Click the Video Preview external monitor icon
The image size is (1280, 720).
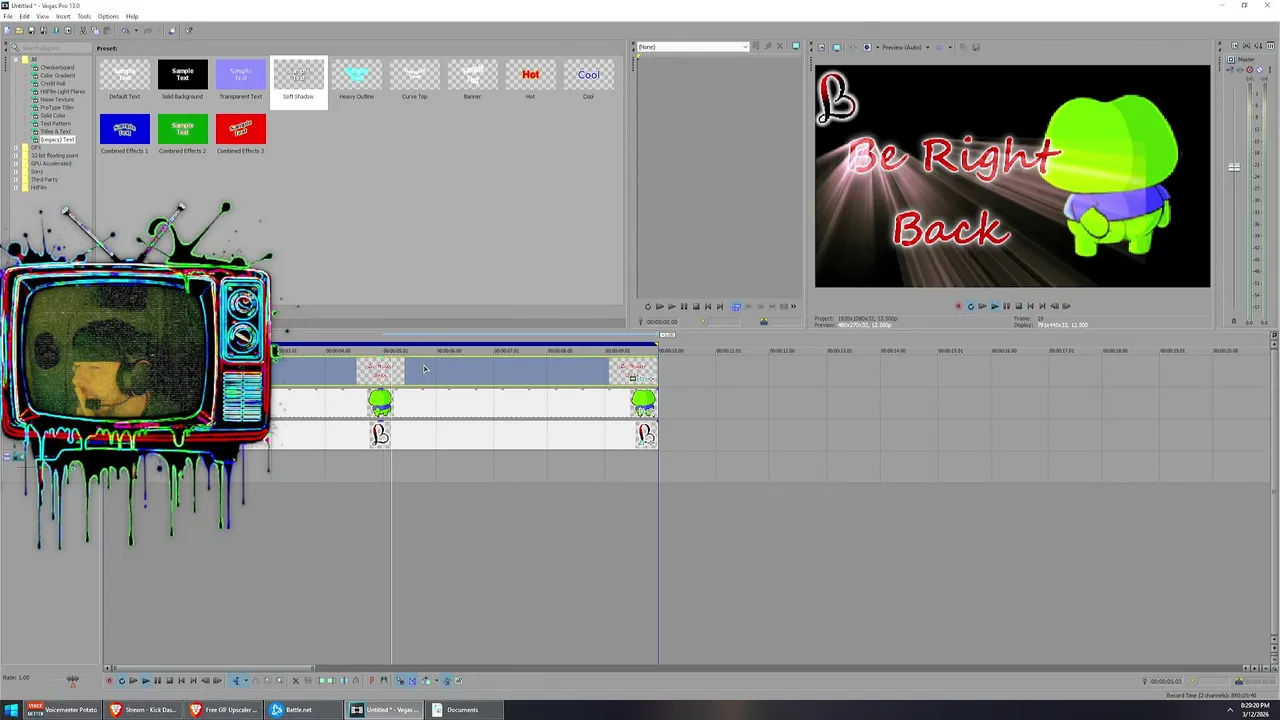(836, 47)
